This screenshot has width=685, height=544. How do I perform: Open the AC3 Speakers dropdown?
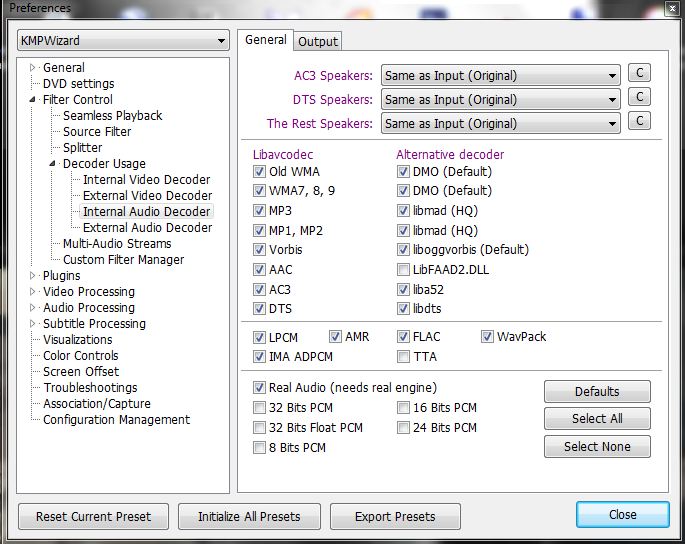pos(501,76)
